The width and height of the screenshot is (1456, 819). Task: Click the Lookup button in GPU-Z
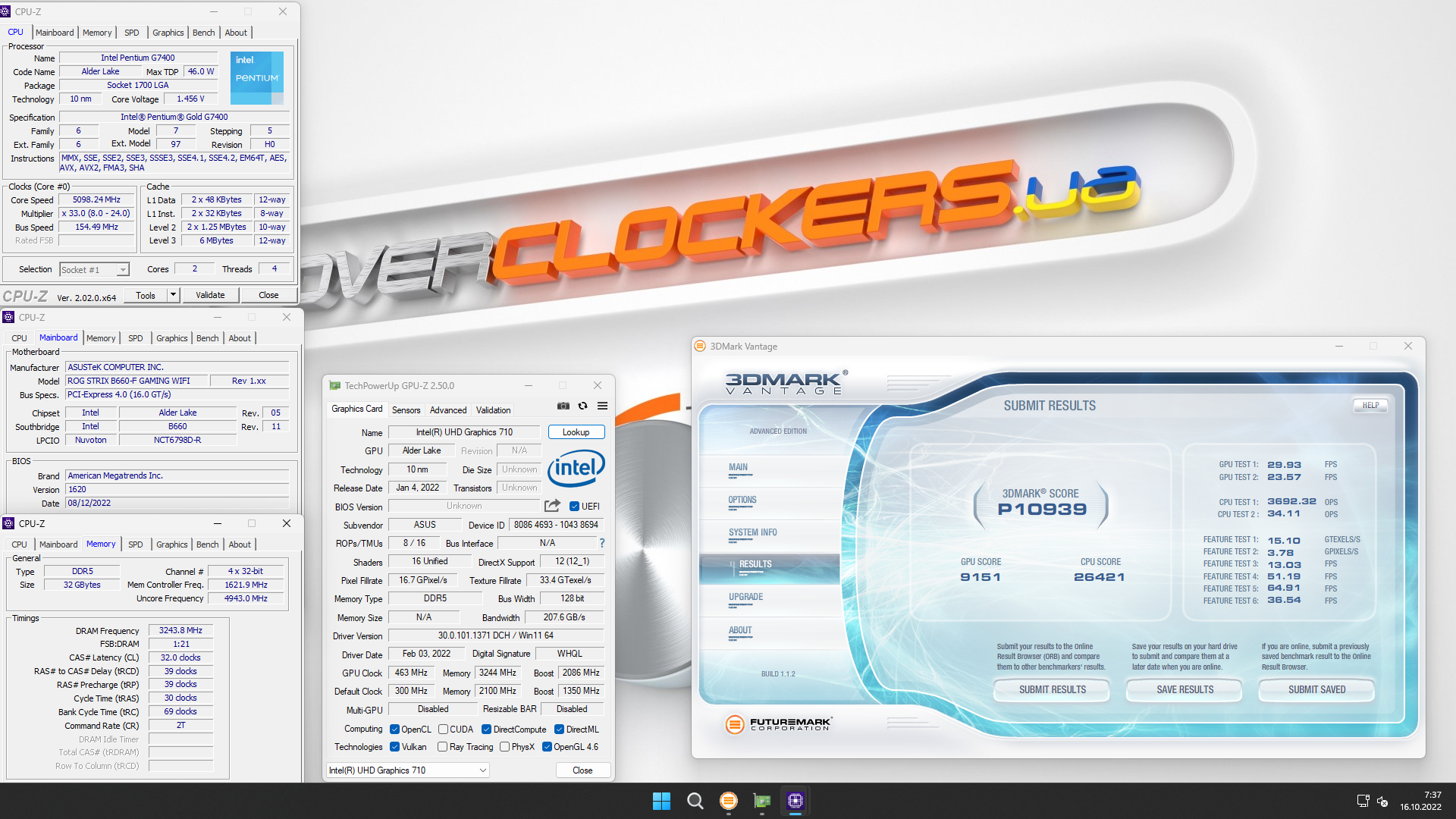point(576,432)
